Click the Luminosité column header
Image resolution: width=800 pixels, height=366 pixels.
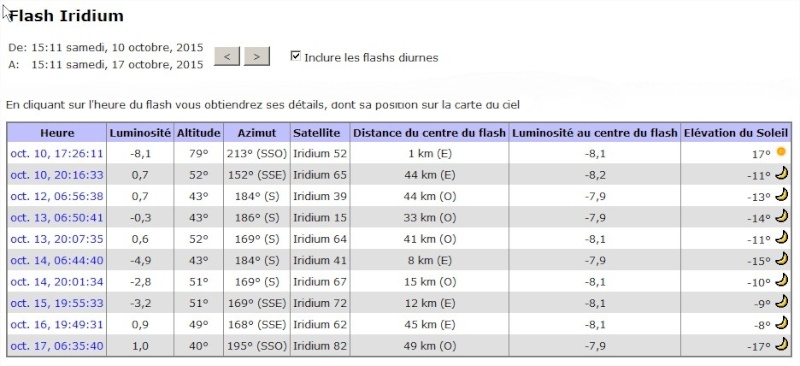click(140, 133)
